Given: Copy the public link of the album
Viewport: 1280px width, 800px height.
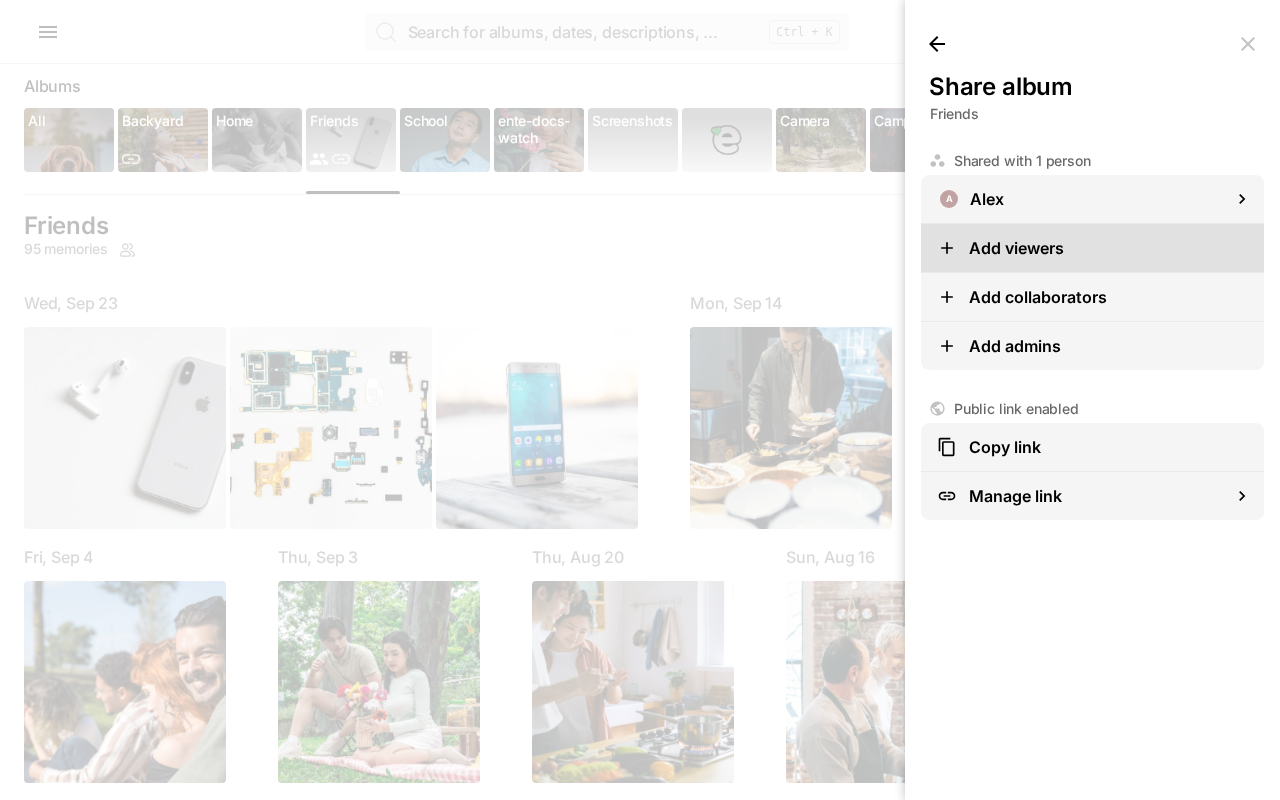Looking at the screenshot, I should tap(1092, 447).
